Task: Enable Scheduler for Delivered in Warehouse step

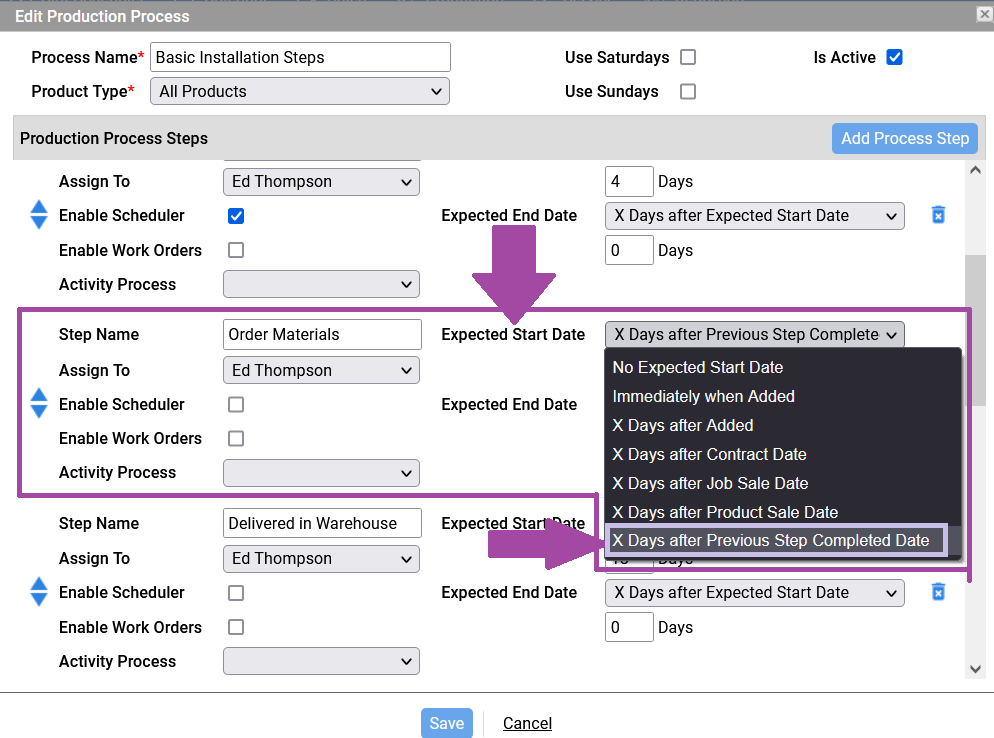Action: (x=236, y=592)
